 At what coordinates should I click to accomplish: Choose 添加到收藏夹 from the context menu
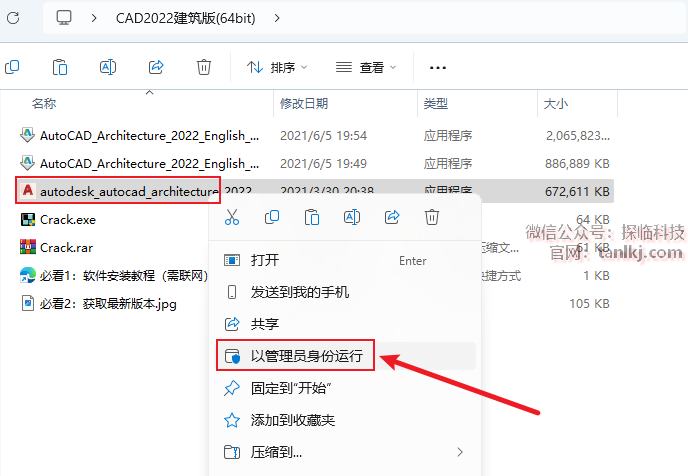(346, 420)
